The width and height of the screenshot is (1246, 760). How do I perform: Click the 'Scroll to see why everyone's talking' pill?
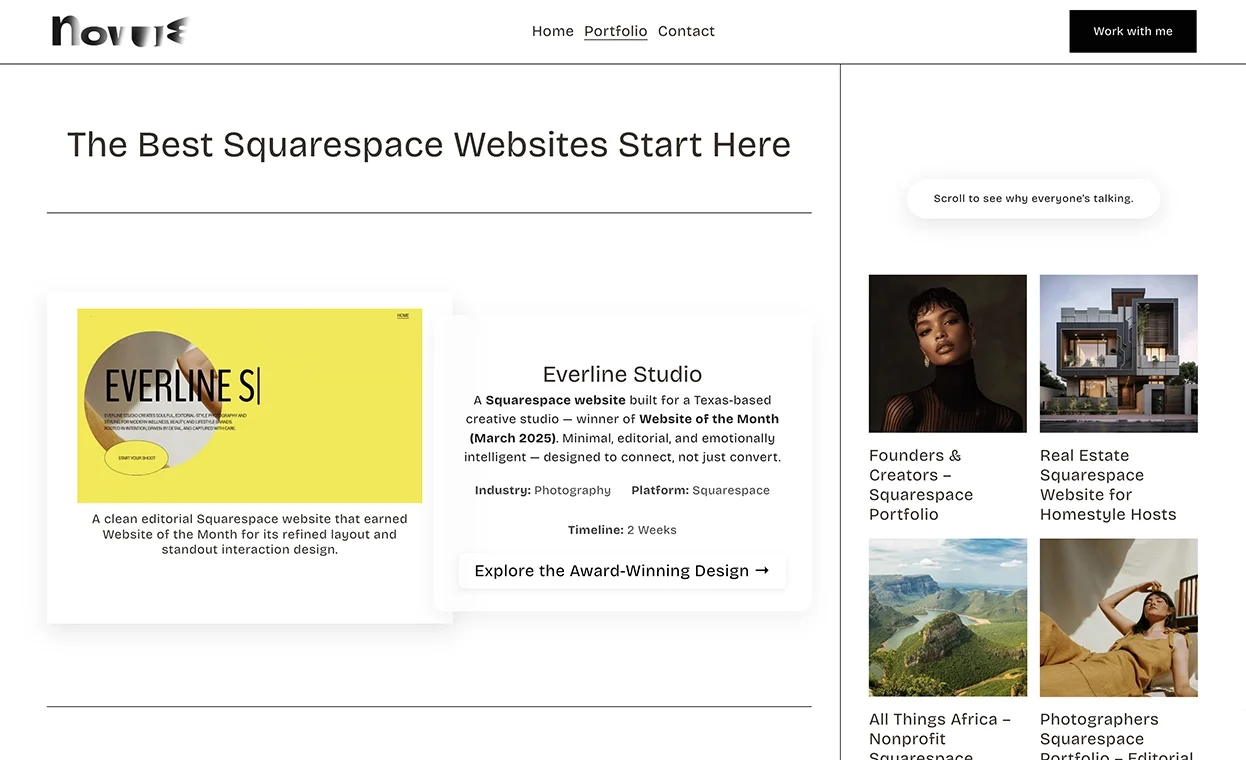pyautogui.click(x=1033, y=198)
